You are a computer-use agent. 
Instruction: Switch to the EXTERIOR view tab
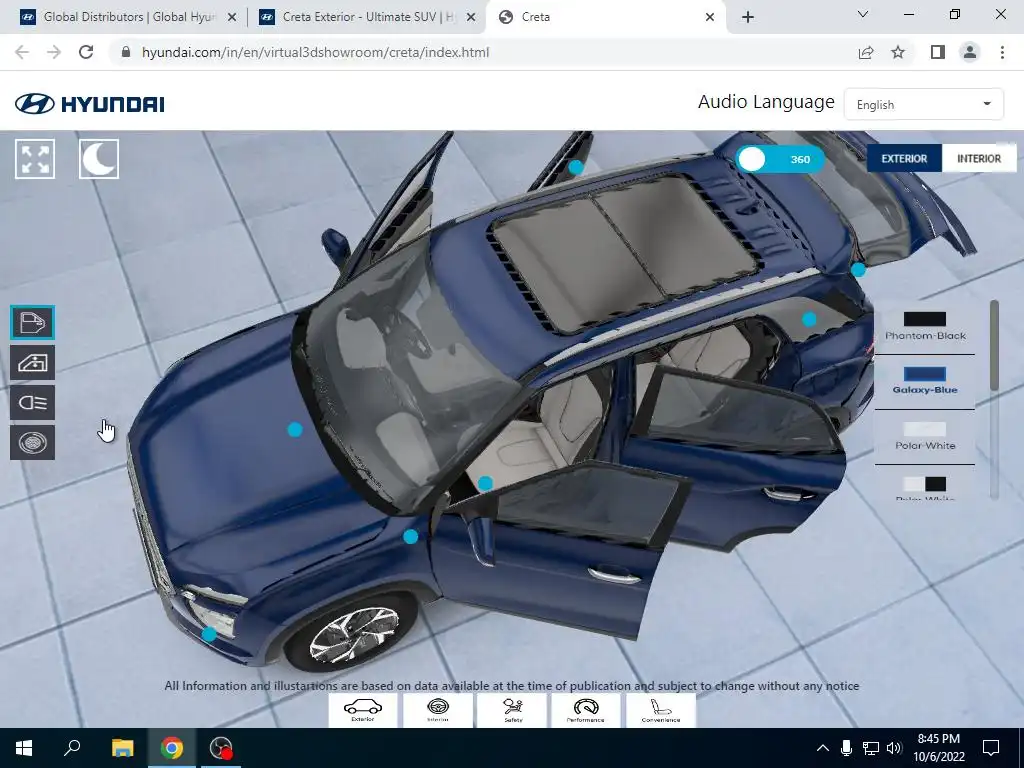(904, 159)
